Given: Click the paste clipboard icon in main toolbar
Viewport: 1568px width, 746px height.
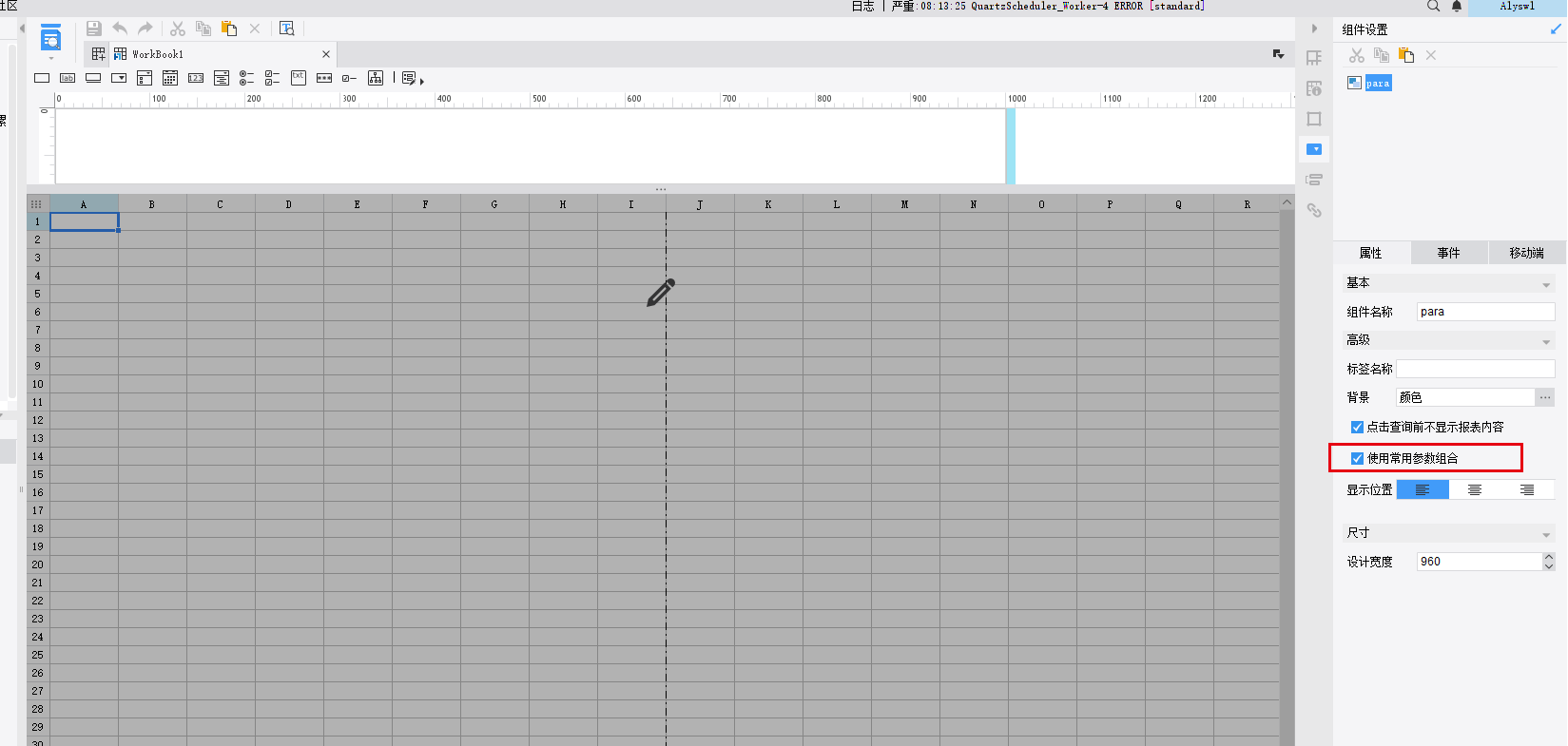Looking at the screenshot, I should coord(229,29).
